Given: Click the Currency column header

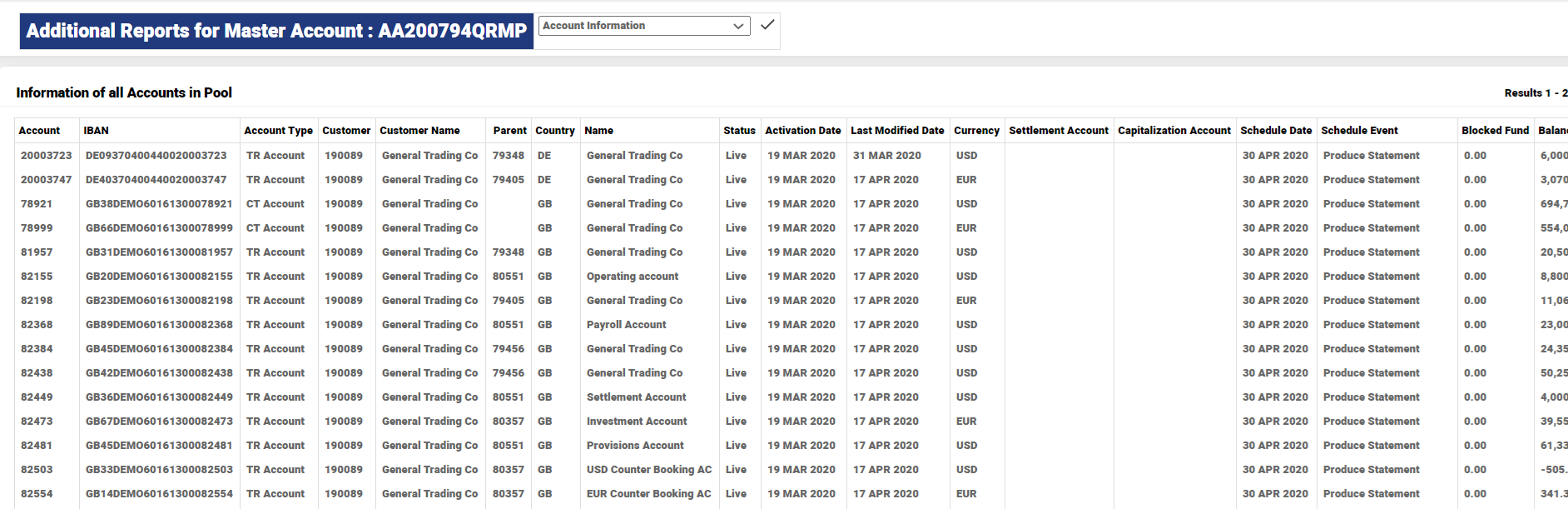Looking at the screenshot, I should pyautogui.click(x=975, y=131).
